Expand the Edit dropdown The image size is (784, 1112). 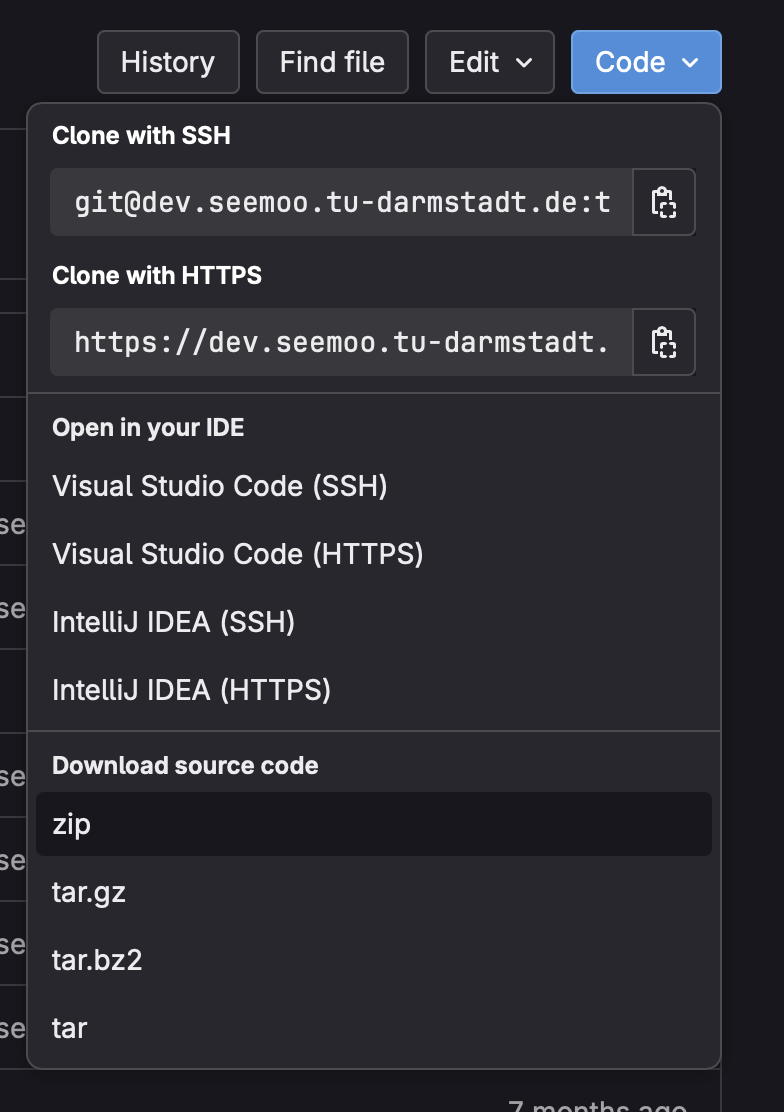pos(490,62)
